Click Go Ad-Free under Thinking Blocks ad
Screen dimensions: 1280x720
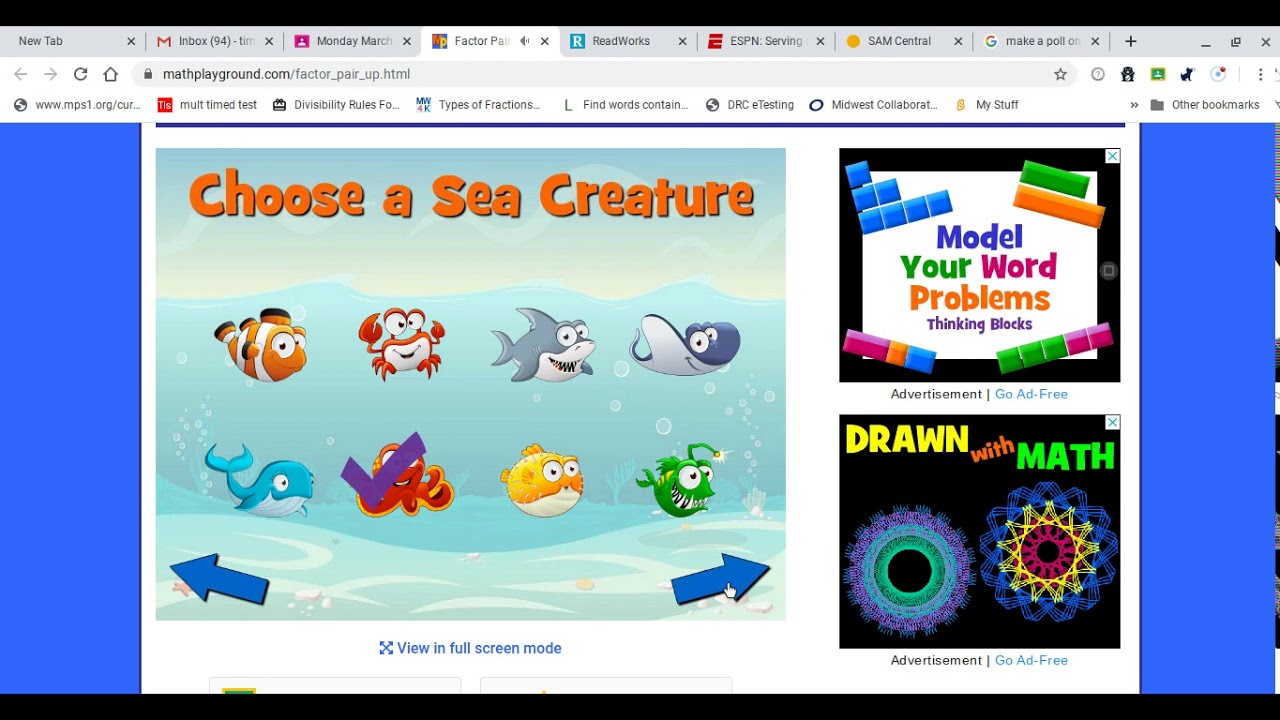point(1031,394)
